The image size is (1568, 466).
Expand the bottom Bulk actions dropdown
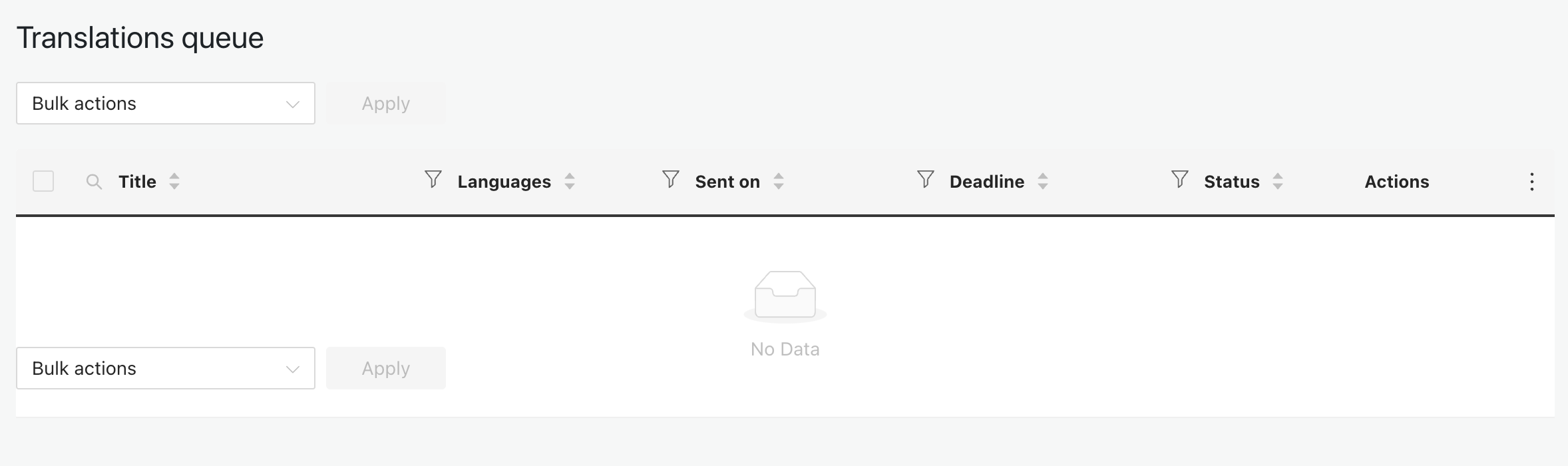coord(166,368)
